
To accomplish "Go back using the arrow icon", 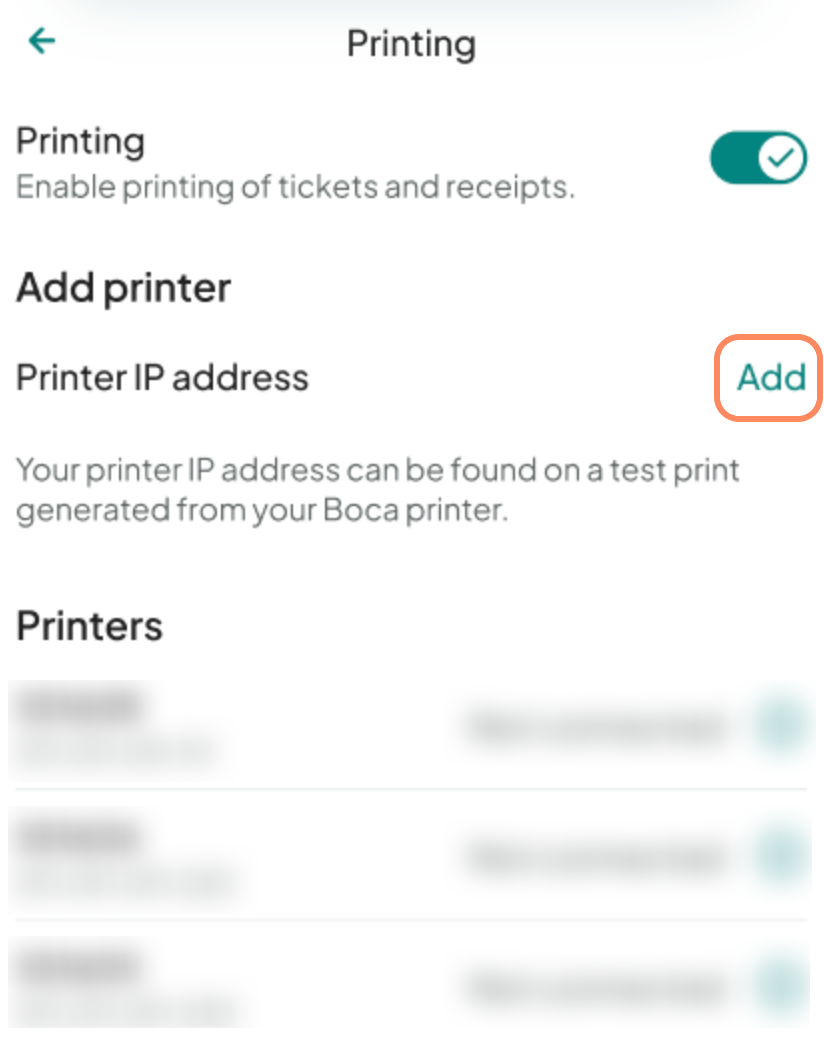I will (42, 41).
